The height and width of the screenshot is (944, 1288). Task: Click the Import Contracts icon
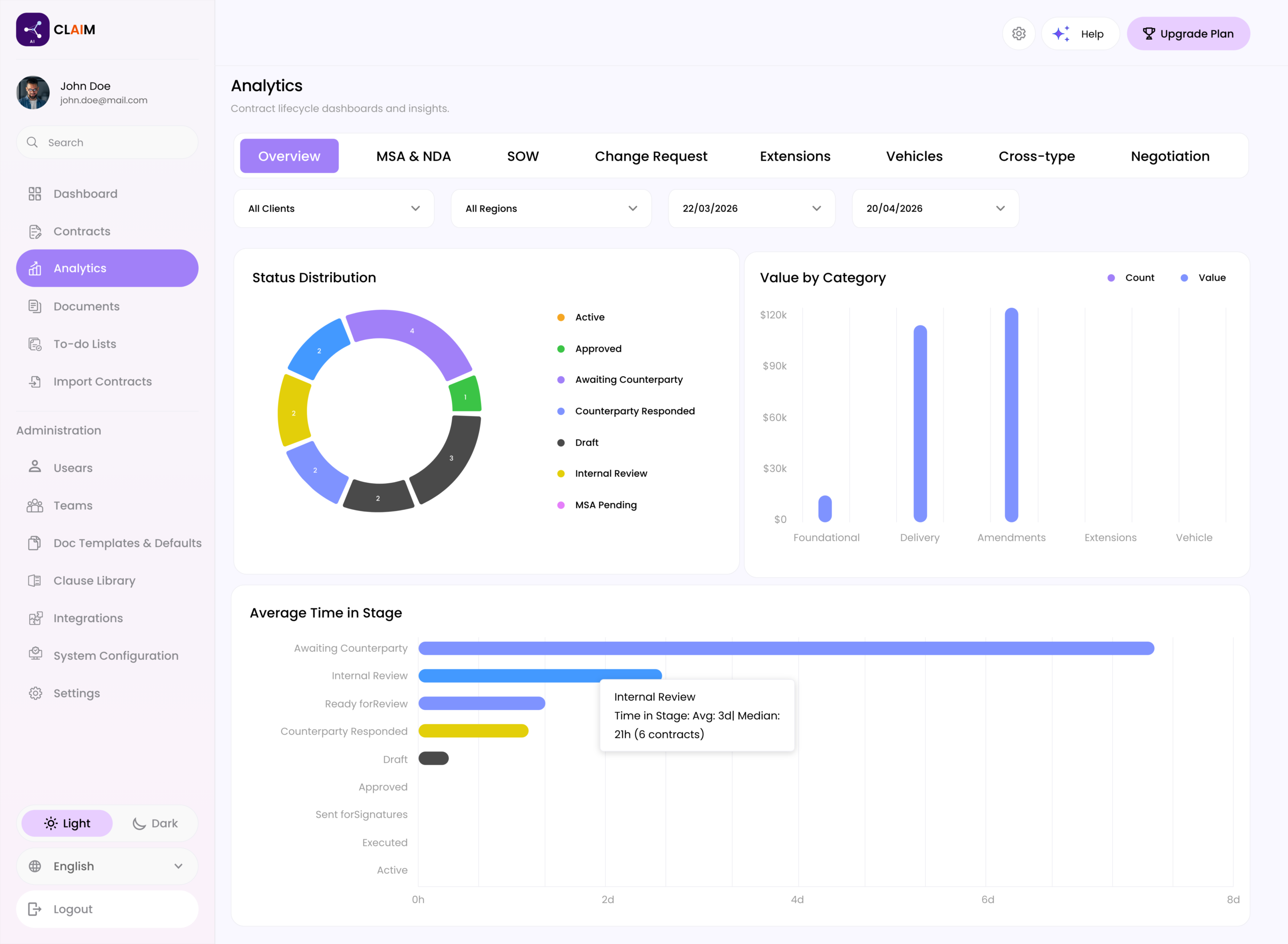[35, 382]
